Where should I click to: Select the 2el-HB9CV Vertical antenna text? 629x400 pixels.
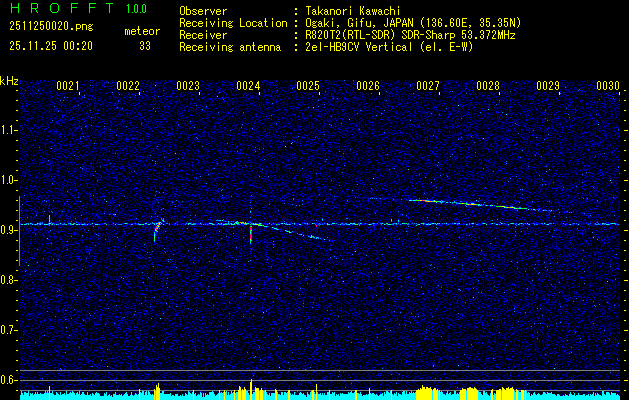389,47
